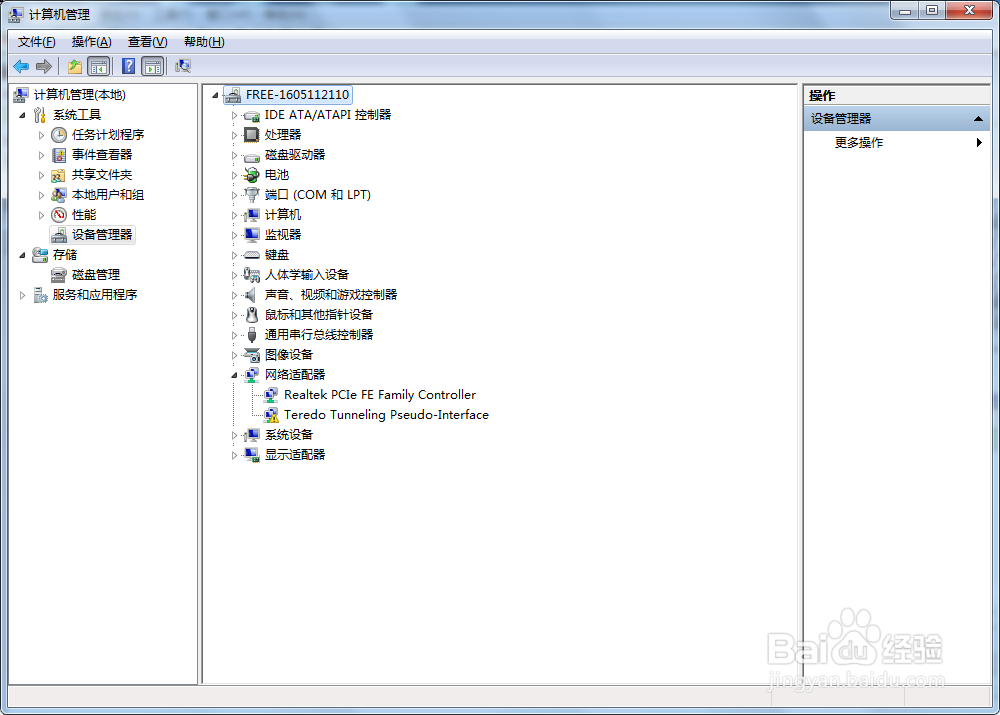Expand the 服务和应用程序 node

[22, 295]
